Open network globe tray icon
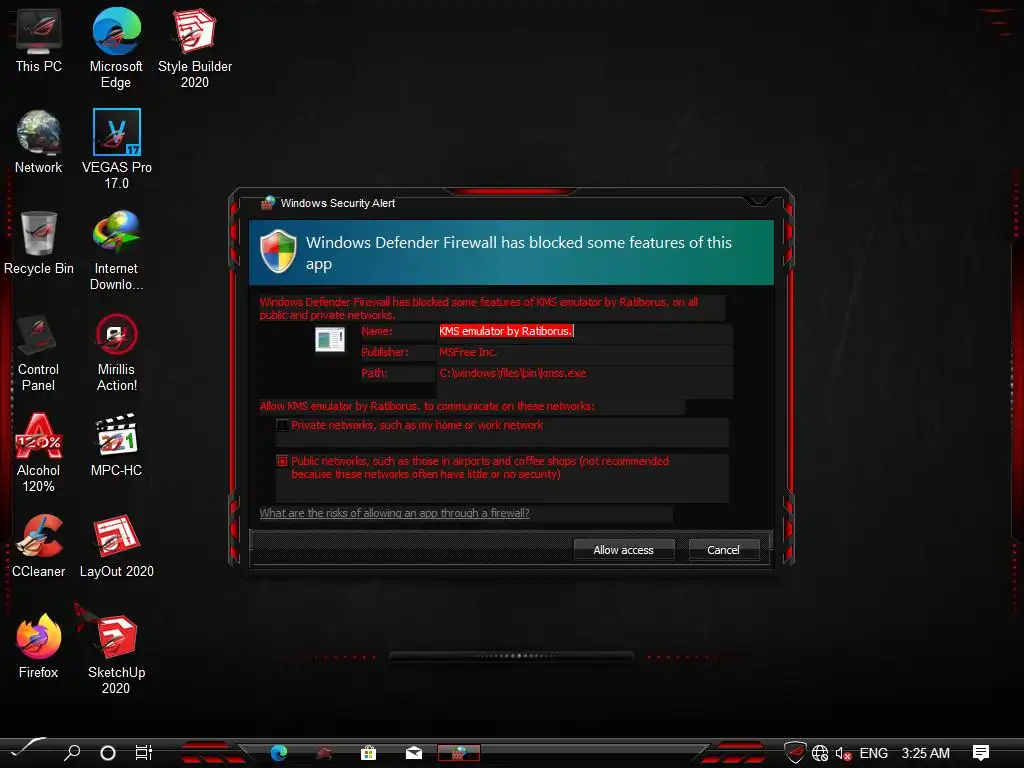This screenshot has width=1024, height=768. 820,753
